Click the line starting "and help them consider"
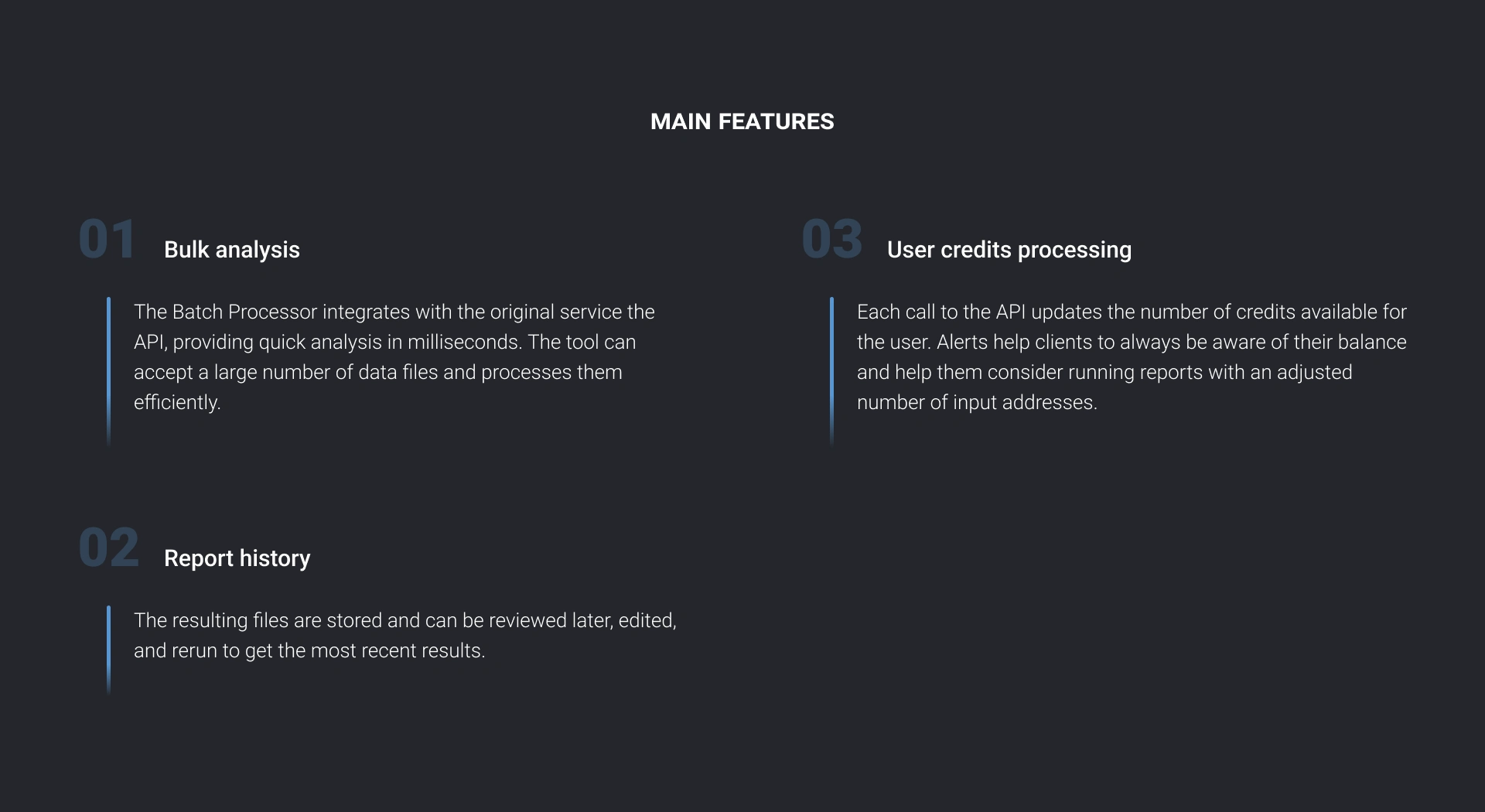 point(1104,372)
